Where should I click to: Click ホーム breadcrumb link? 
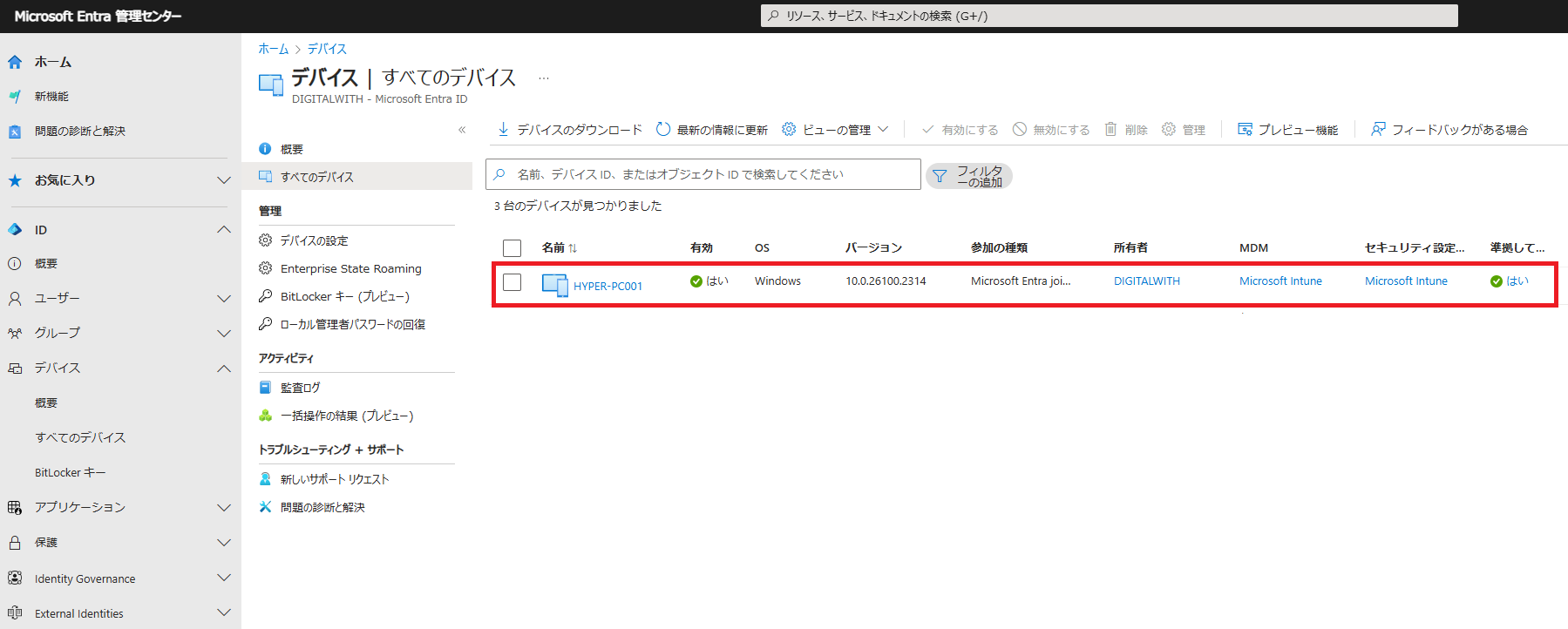pos(273,49)
